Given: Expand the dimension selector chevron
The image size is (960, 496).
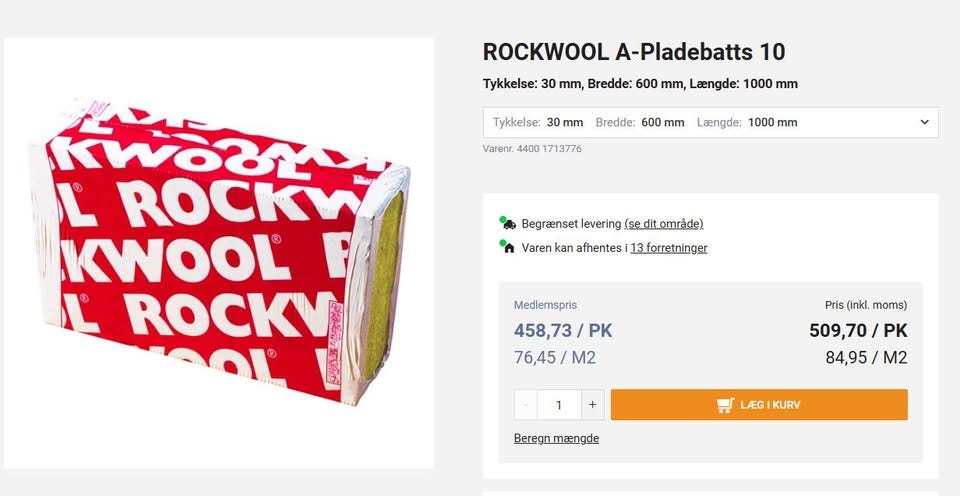Looking at the screenshot, I should (924, 123).
